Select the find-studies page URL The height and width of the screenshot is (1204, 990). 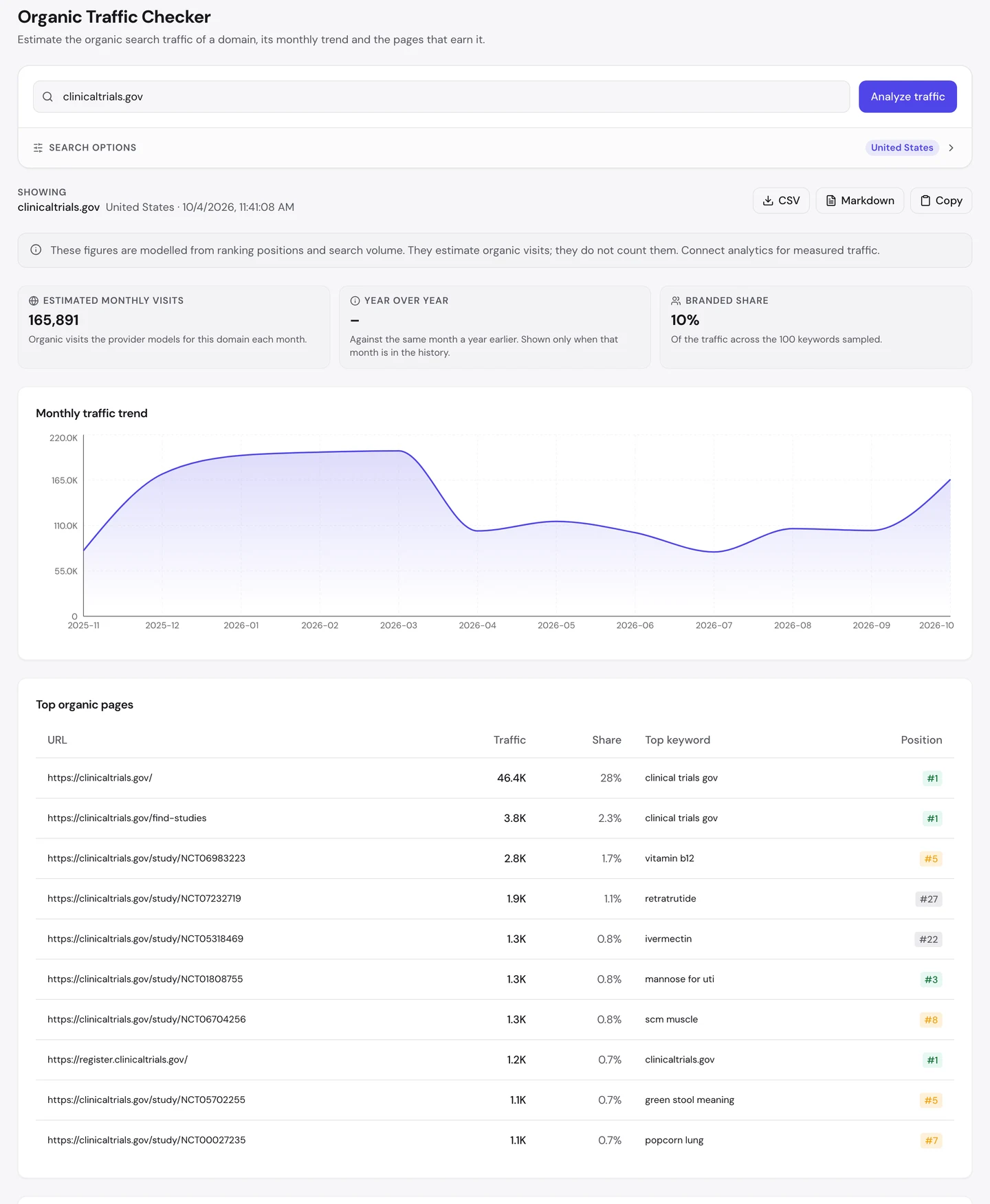[x=127, y=818]
